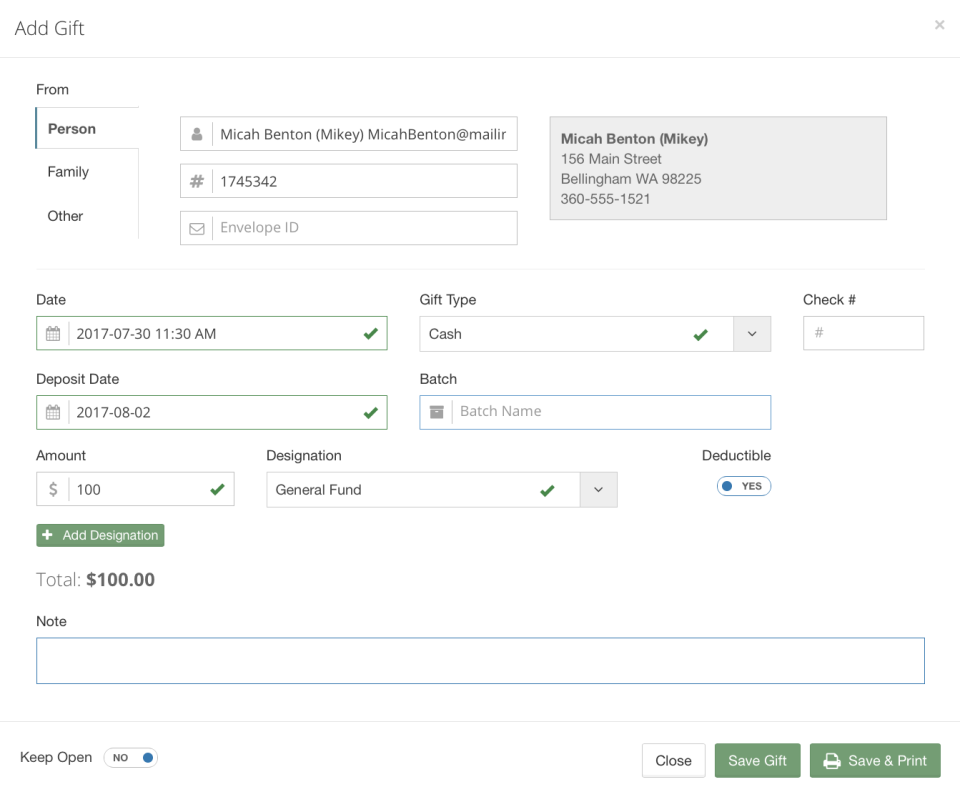
Task: Toggle Keep Open on
Action: click(x=131, y=757)
